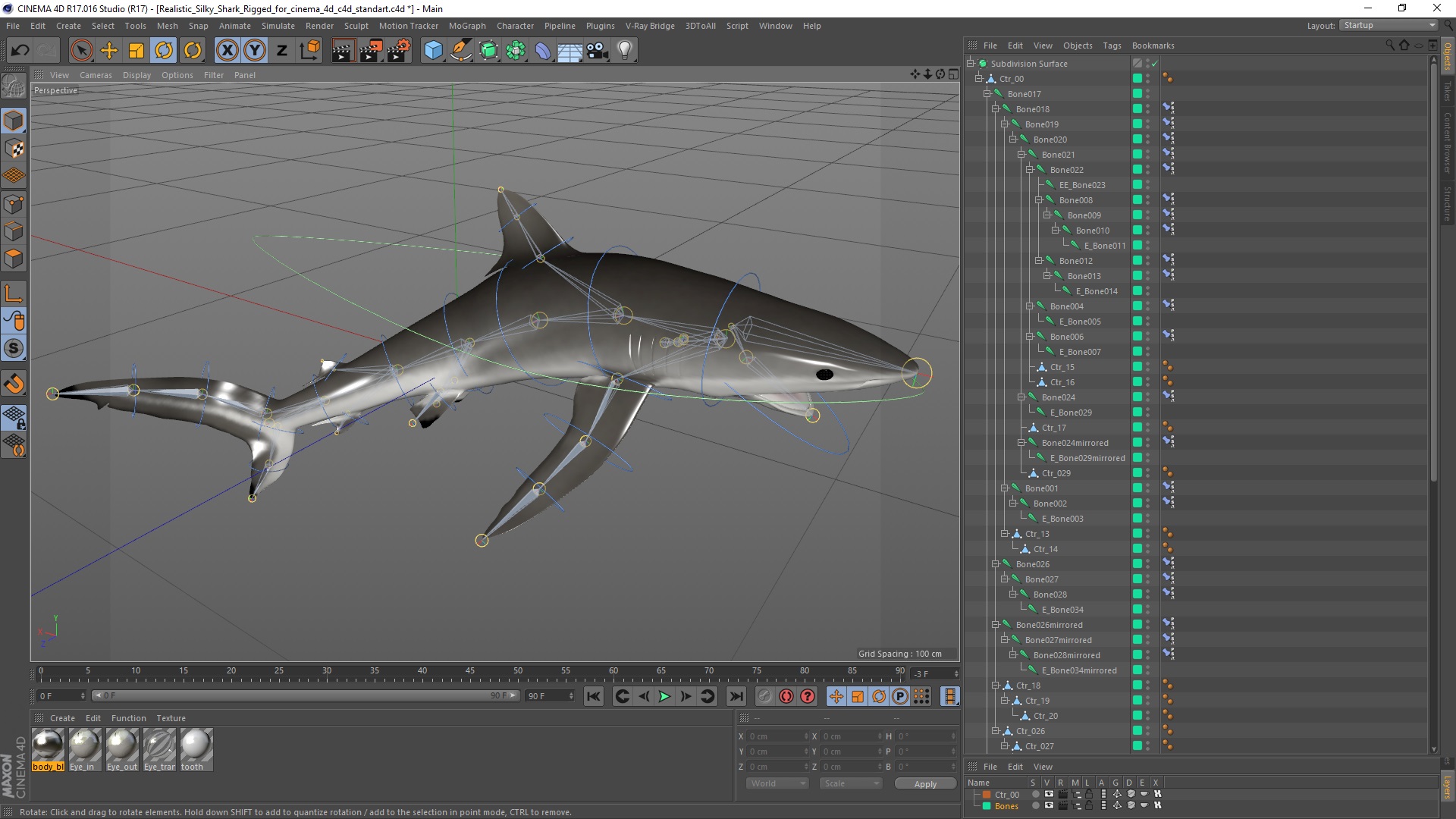1456x819 pixels.
Task: Render the active view
Action: [343, 51]
